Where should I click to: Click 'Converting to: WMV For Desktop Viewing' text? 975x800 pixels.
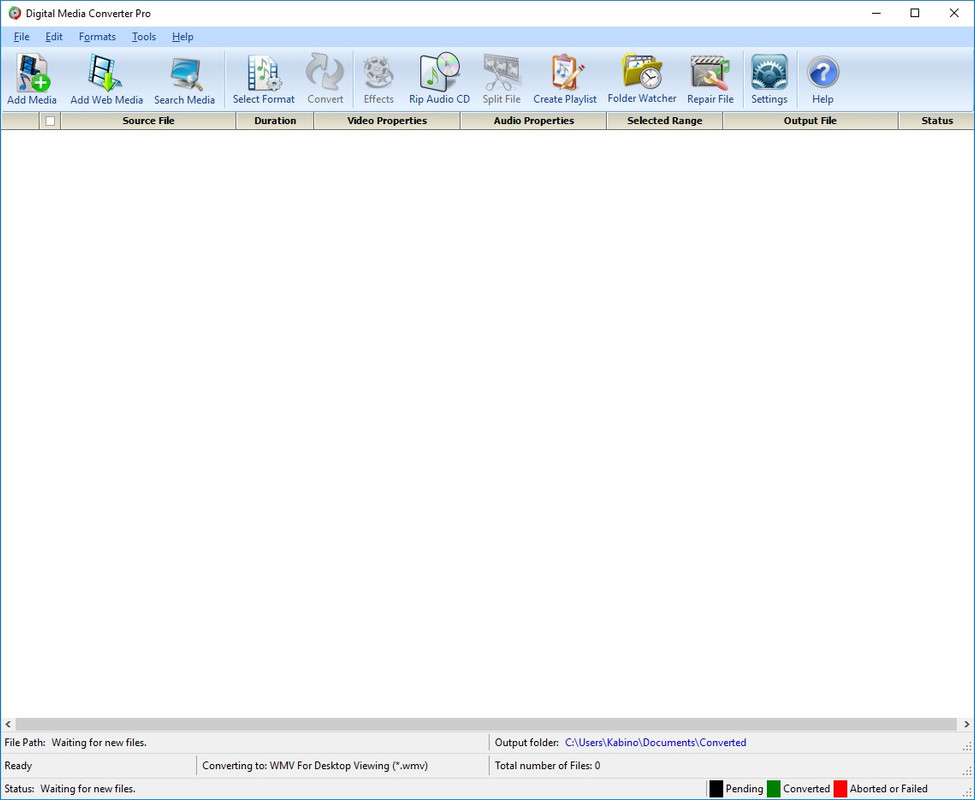click(x=315, y=766)
